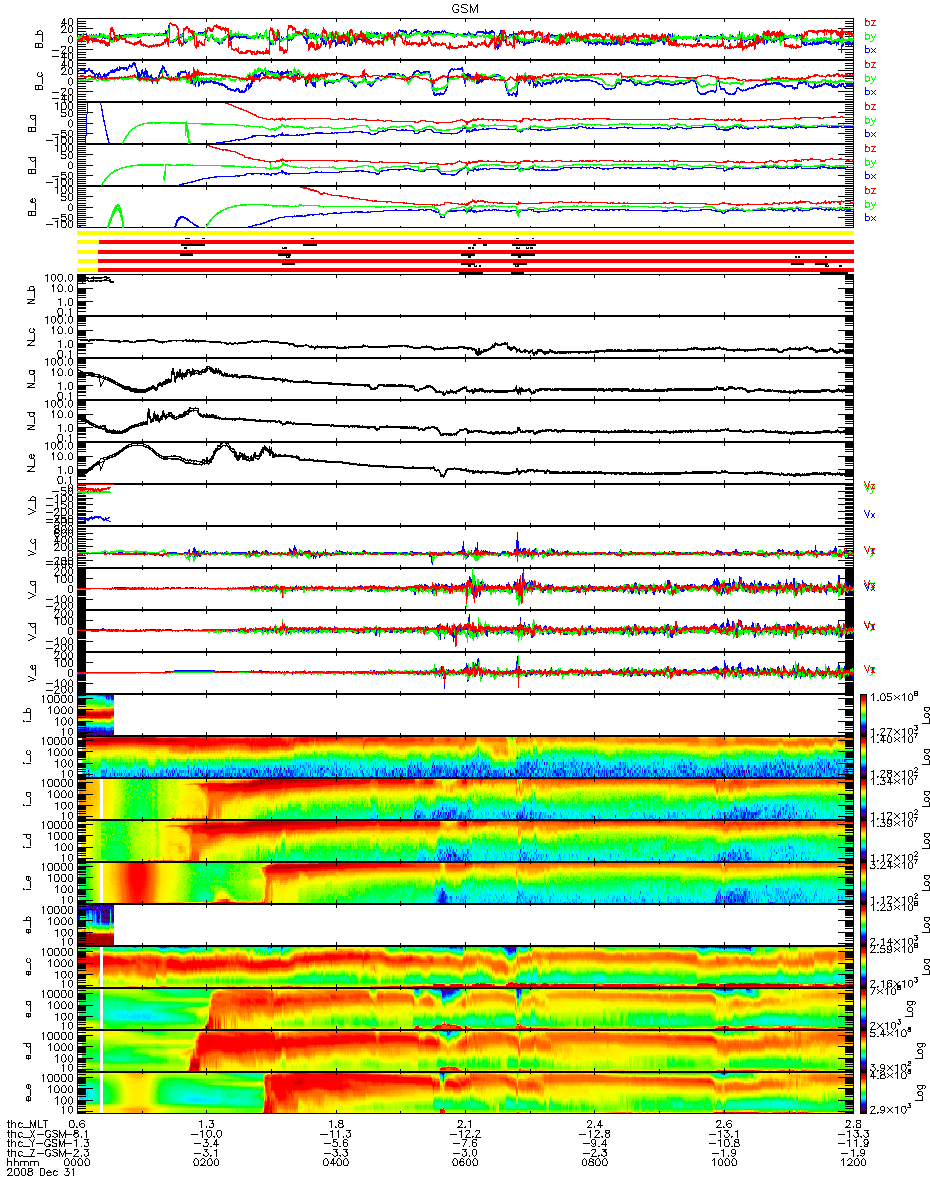Click the 1.05×10^8 color bar maximum value
This screenshot has width=930, height=1200.
[896, 696]
